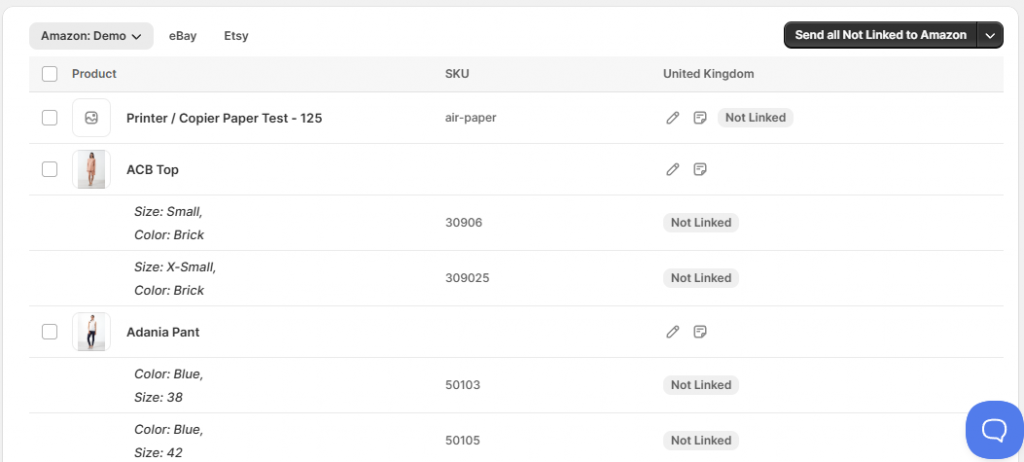
Task: Click edit pencil icon for Printer / Copier Paper
Action: (673, 118)
